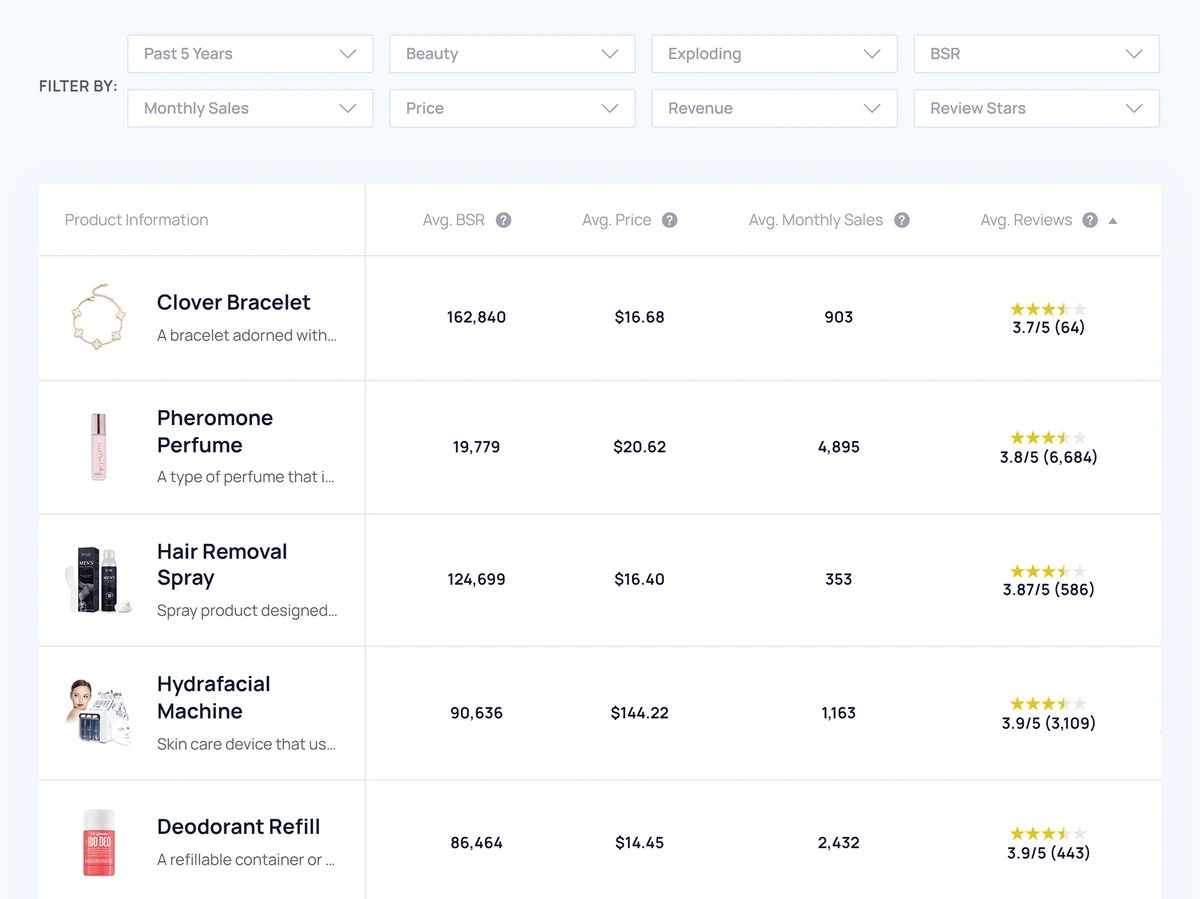Toggle sort arrow on Avg. Reviews column
The image size is (1200, 899).
1113,221
